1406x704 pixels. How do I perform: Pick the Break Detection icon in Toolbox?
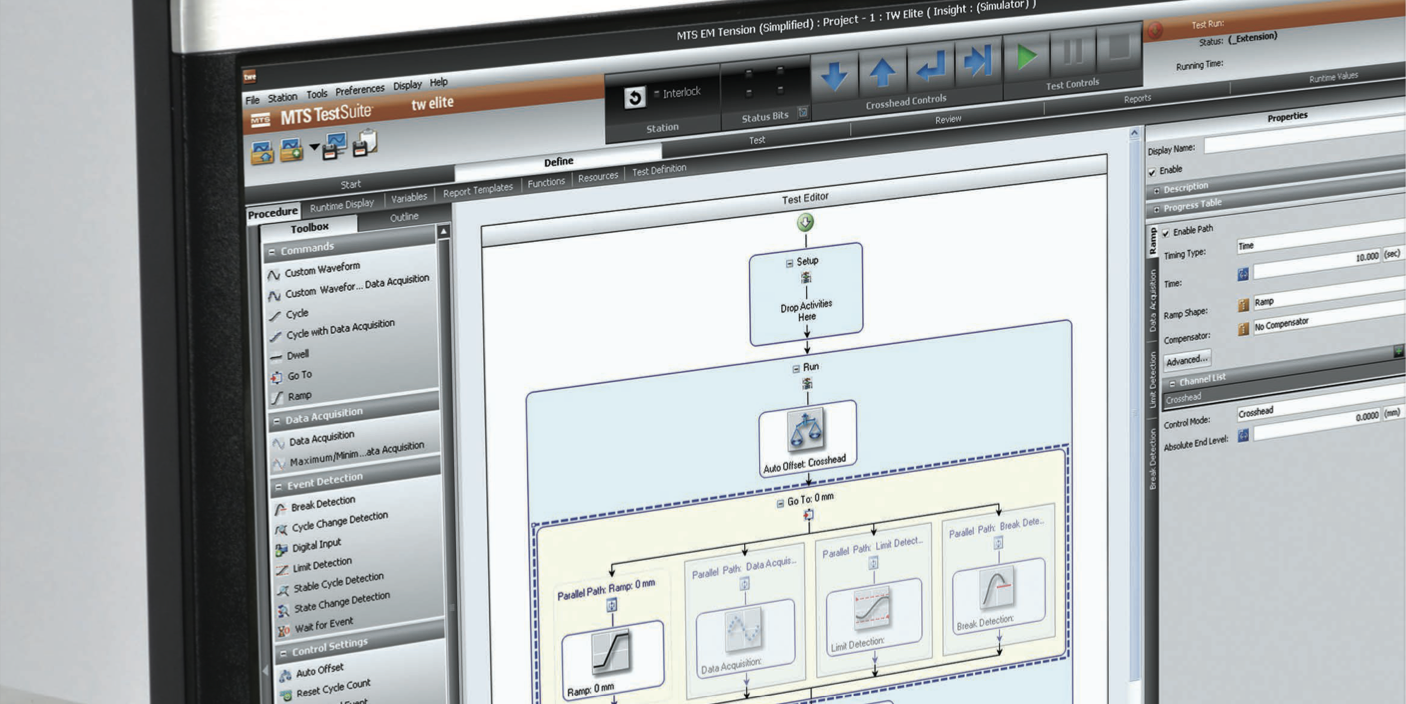pos(280,509)
